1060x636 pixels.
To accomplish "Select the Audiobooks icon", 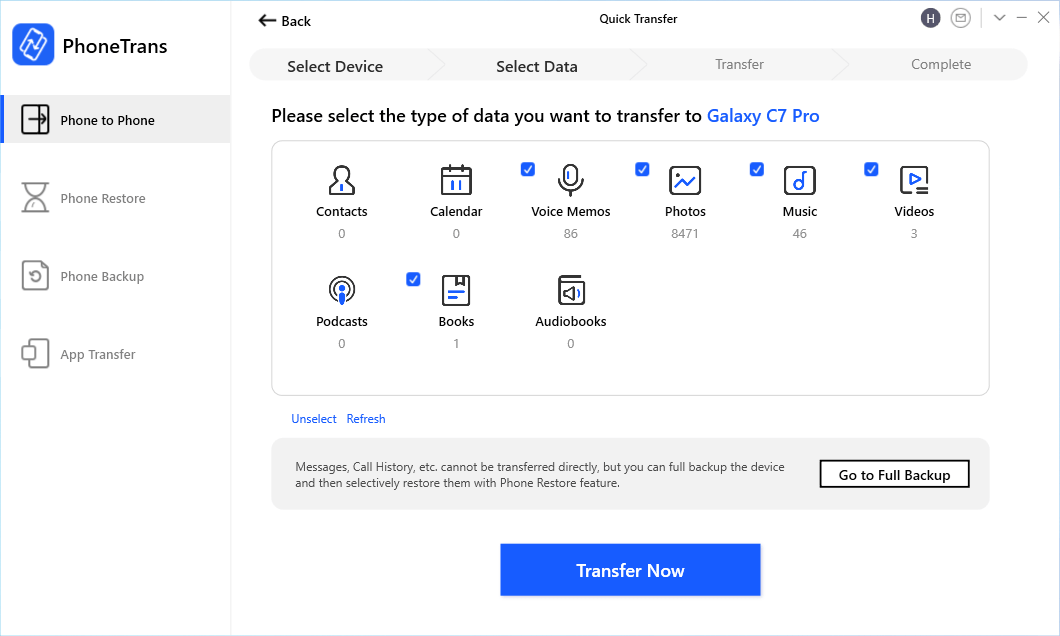I will click(x=571, y=291).
